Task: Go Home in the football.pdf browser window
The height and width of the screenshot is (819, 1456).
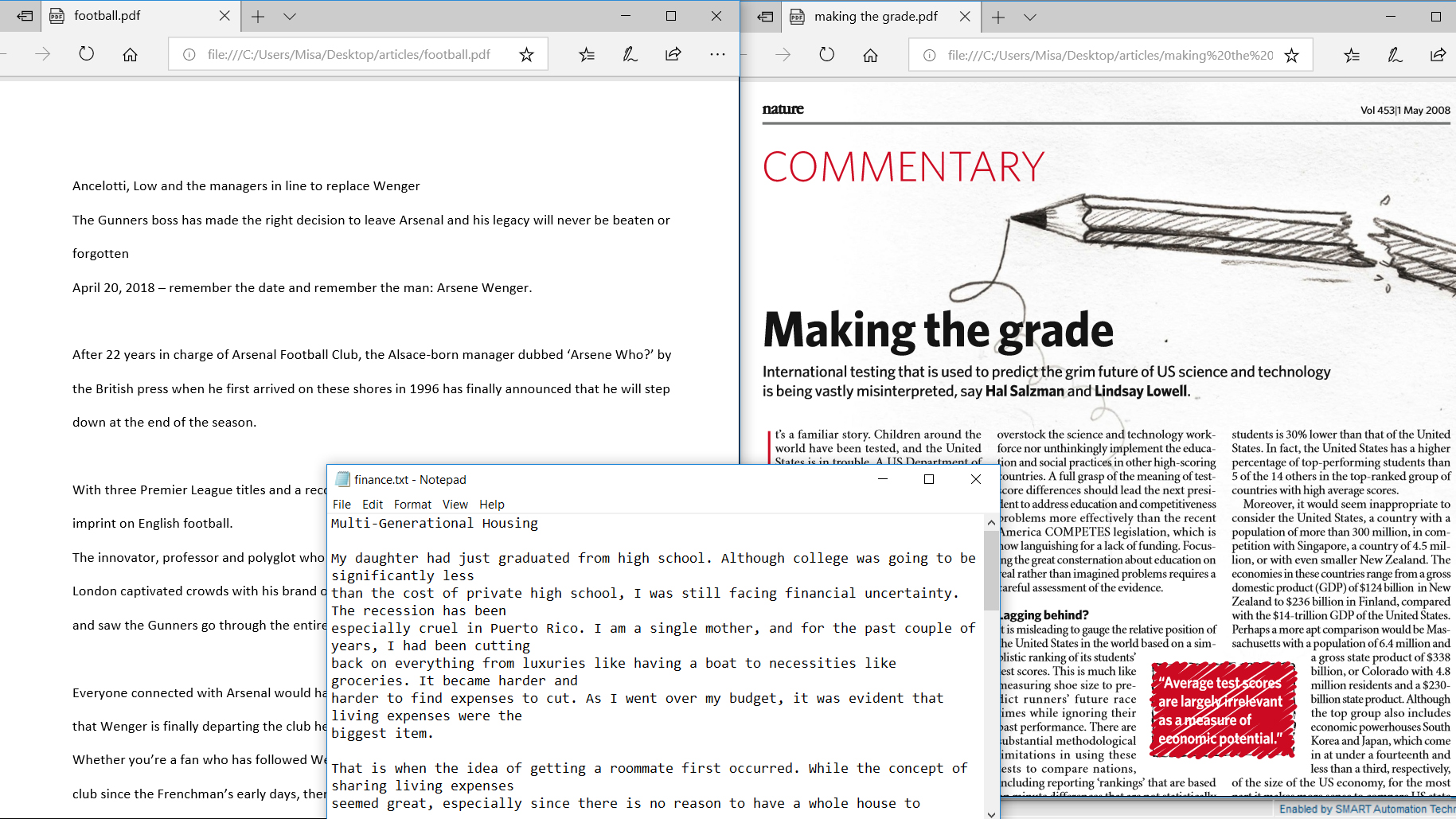Action: point(130,54)
